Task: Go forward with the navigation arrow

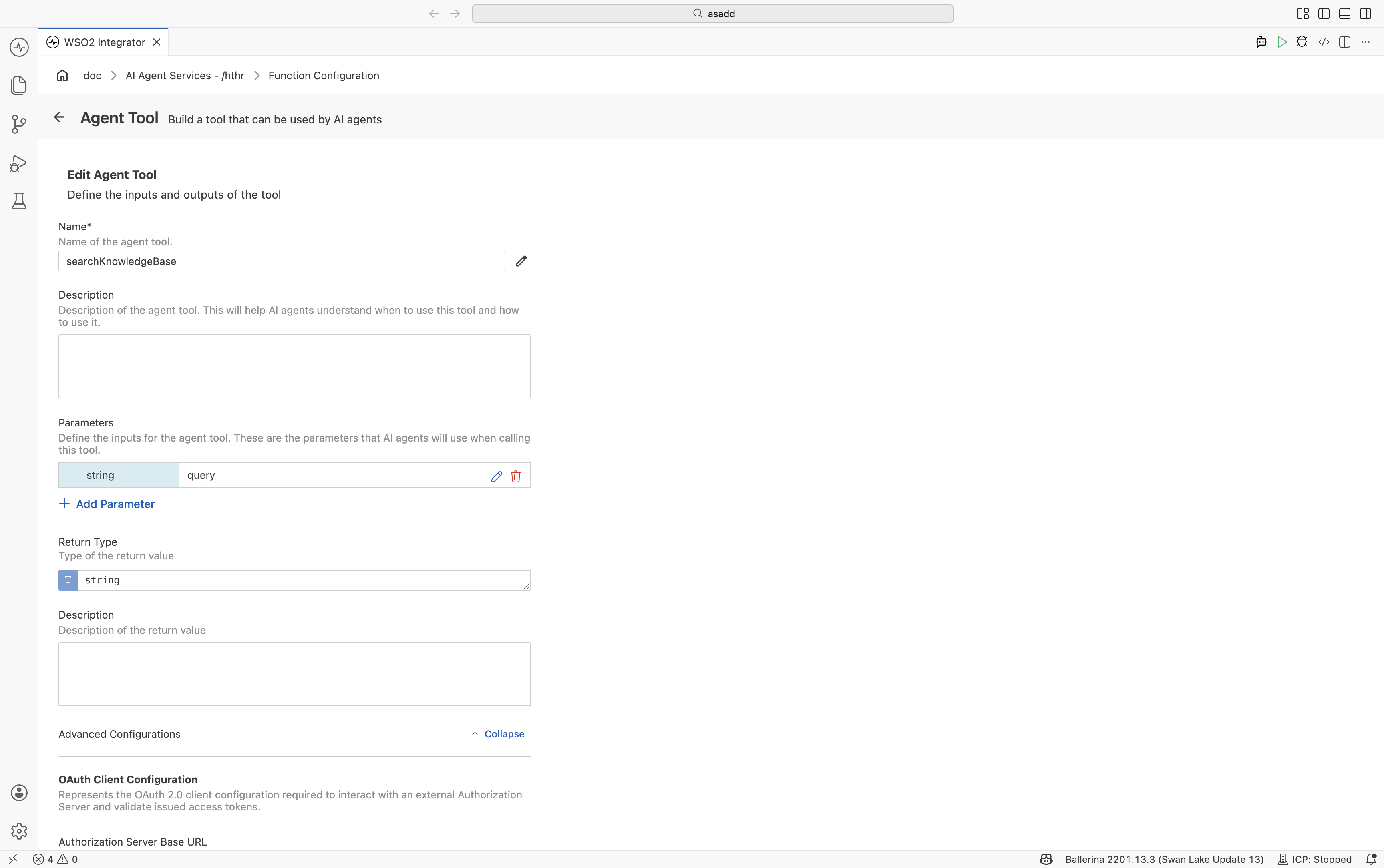Action: point(455,14)
